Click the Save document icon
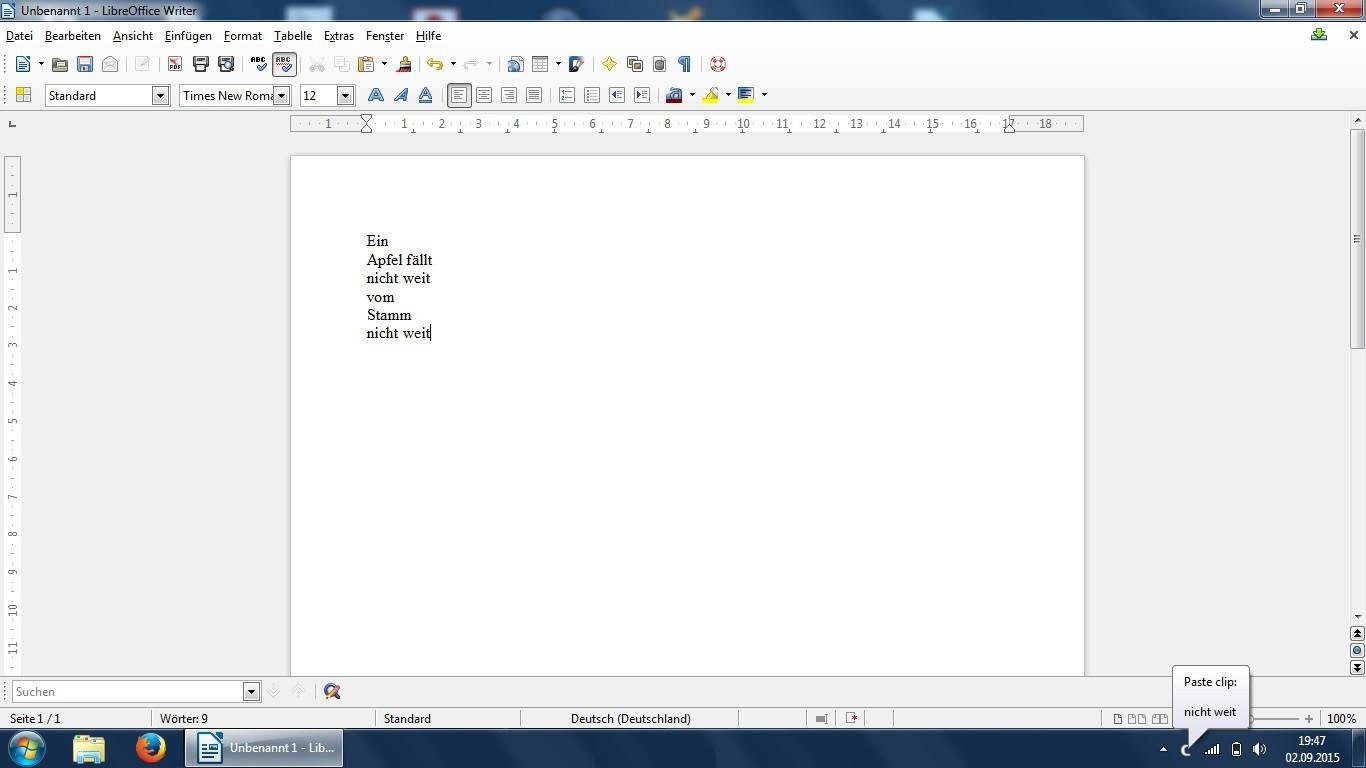The image size is (1366, 768). coord(85,64)
